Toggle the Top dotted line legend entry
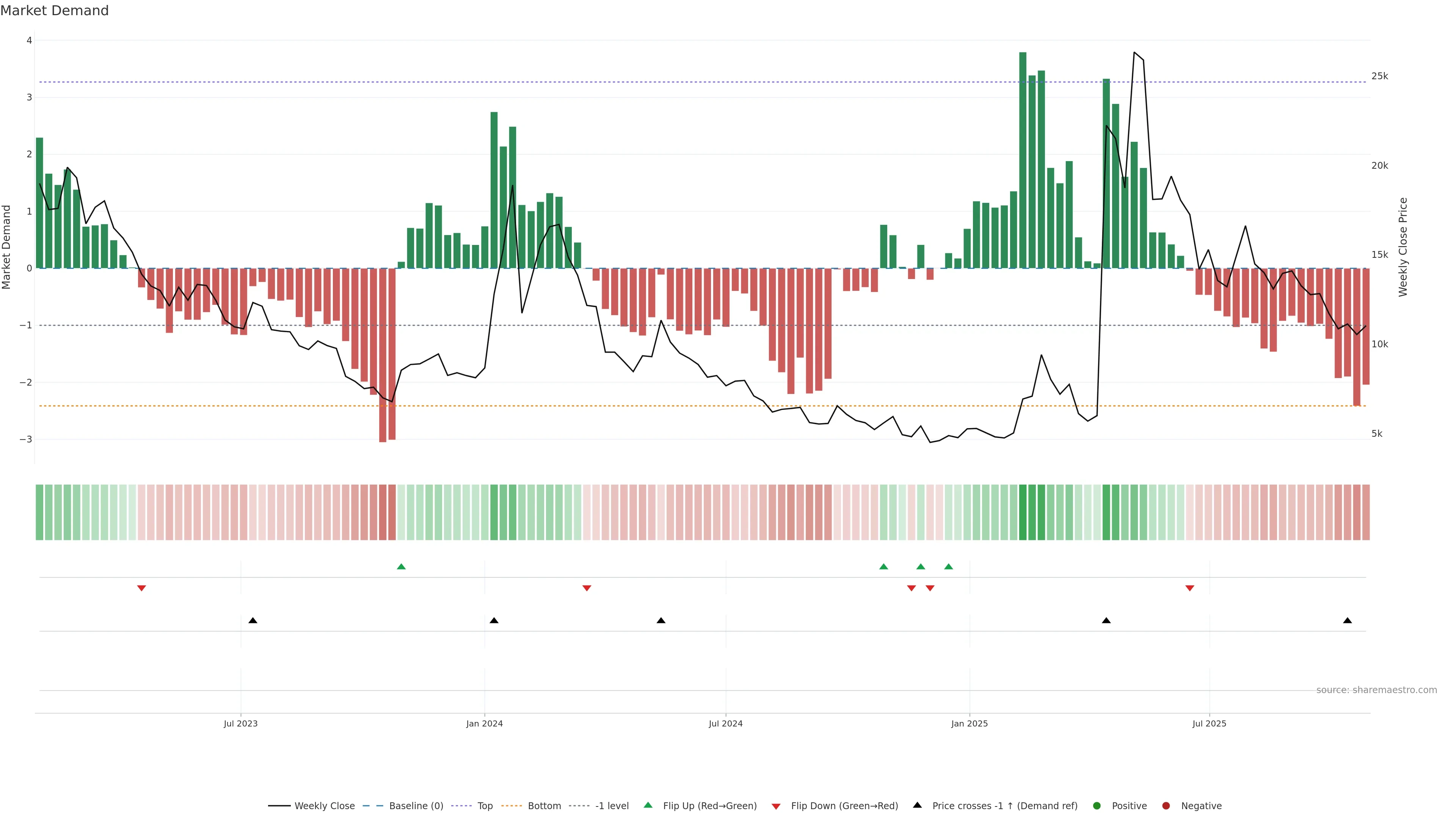This screenshot has height=819, width=1456. click(485, 805)
